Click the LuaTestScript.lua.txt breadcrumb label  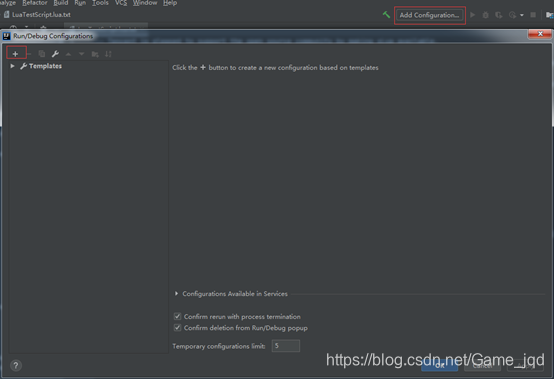pos(41,14)
